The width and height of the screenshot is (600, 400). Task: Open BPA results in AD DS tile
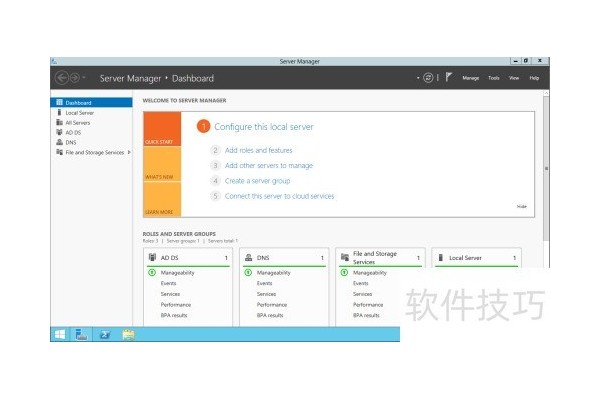(174, 316)
